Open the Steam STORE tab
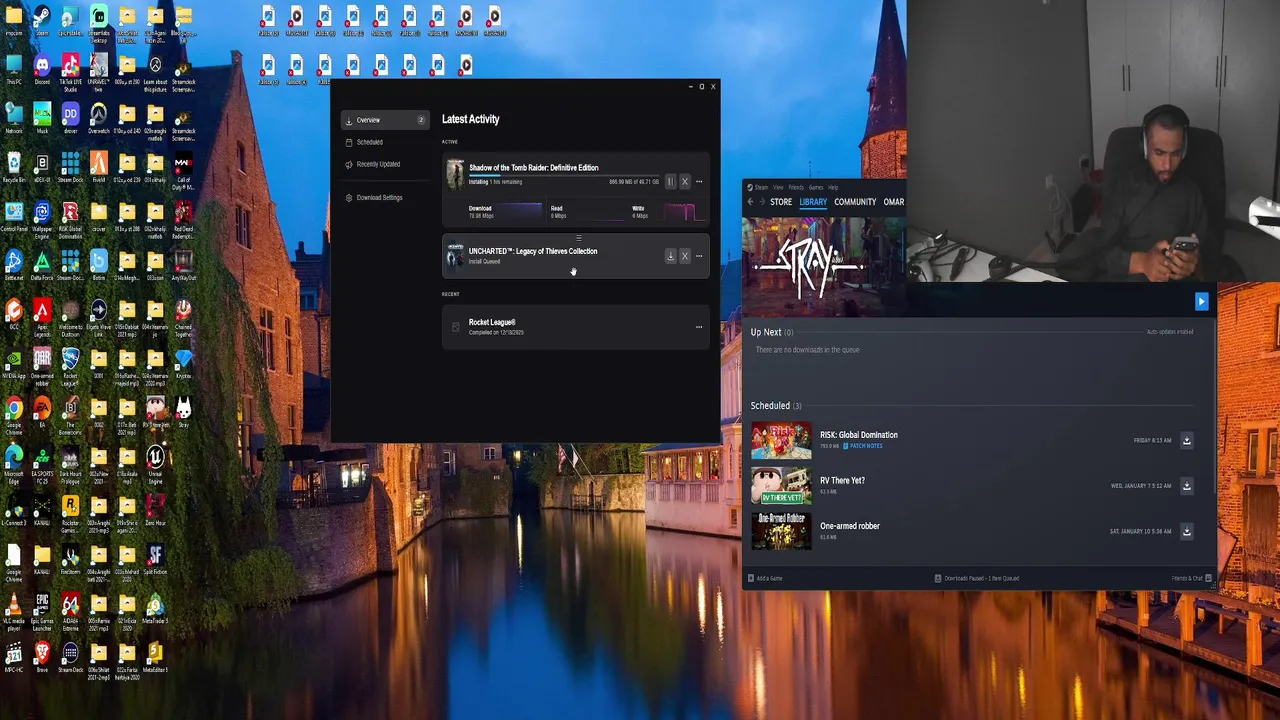This screenshot has height=720, width=1280. point(781,202)
